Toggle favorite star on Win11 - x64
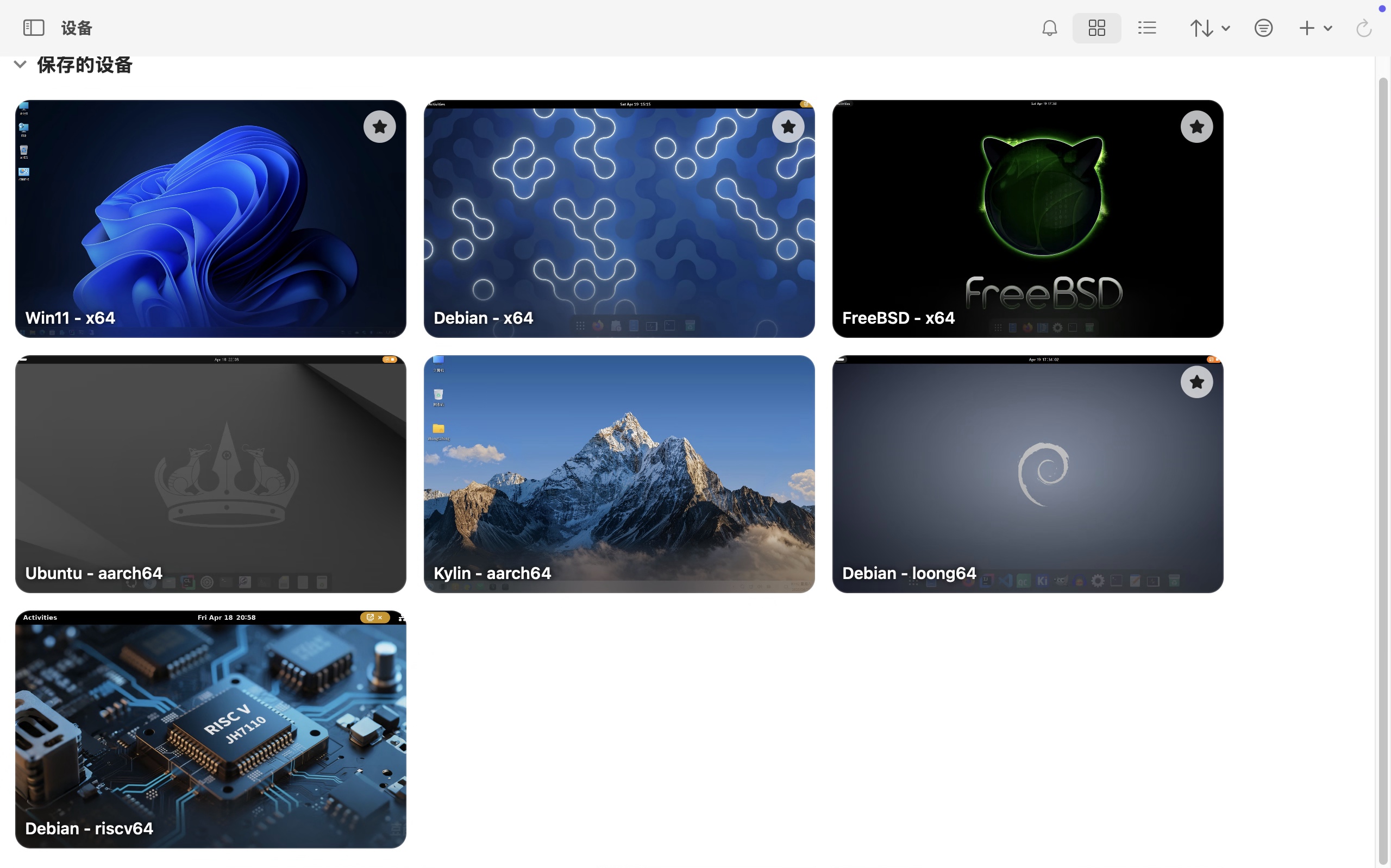1391x868 pixels. 379,127
